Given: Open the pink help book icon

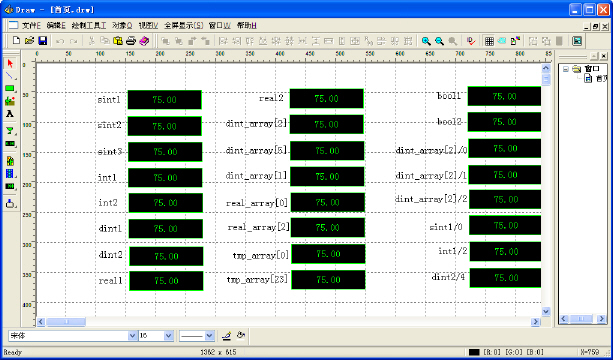Looking at the screenshot, I should pyautogui.click(x=144, y=41).
